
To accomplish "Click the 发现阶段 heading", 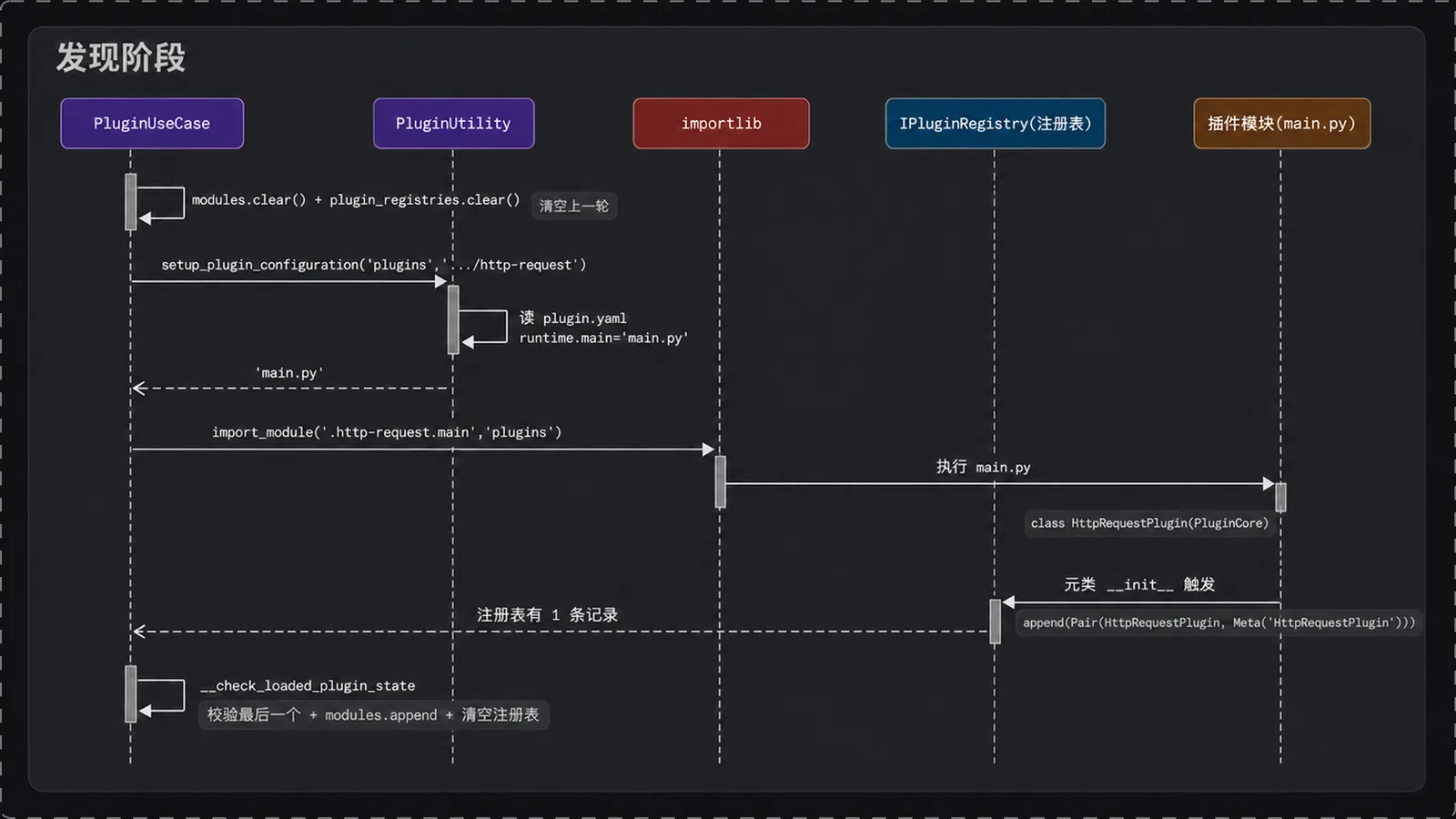I will [121, 57].
